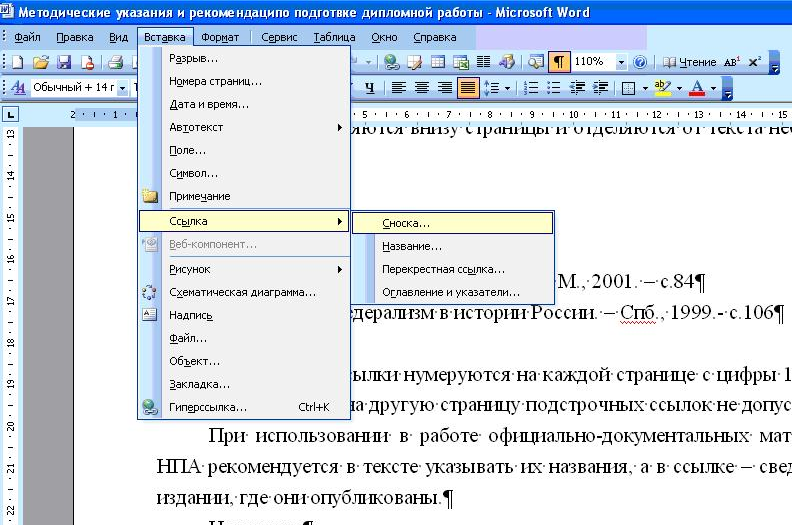Open the Drawing toolbar icon

pos(507,62)
